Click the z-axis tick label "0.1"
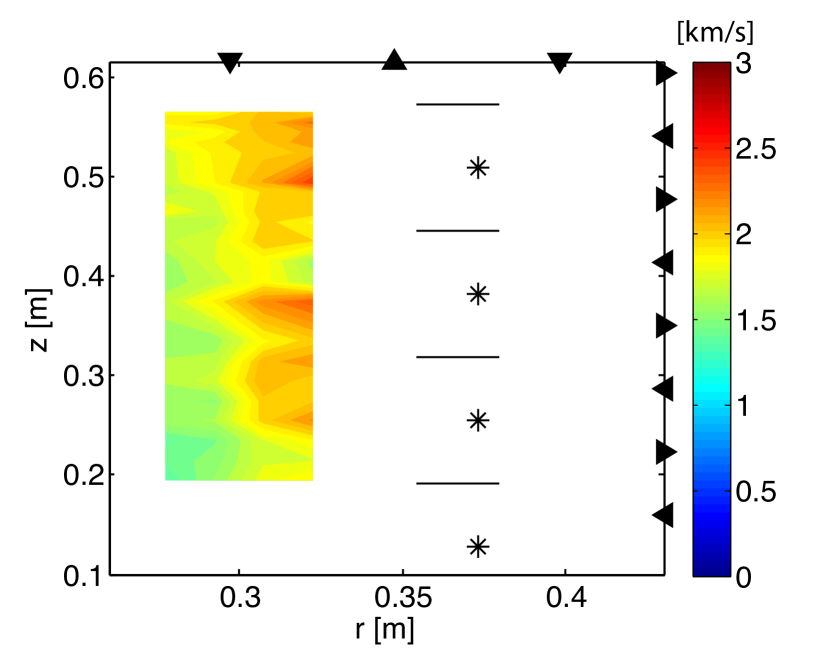Image resolution: width=830 pixels, height=653 pixels. pos(83,576)
